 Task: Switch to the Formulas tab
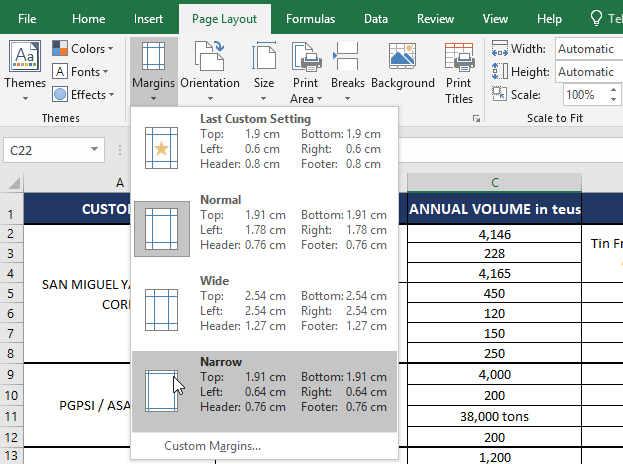point(310,19)
